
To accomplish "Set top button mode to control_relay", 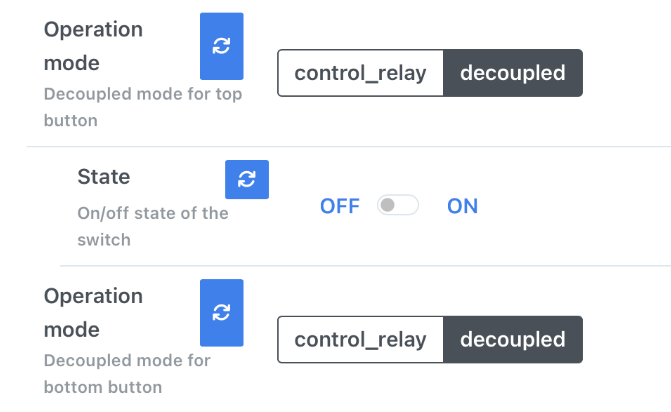I will point(360,73).
